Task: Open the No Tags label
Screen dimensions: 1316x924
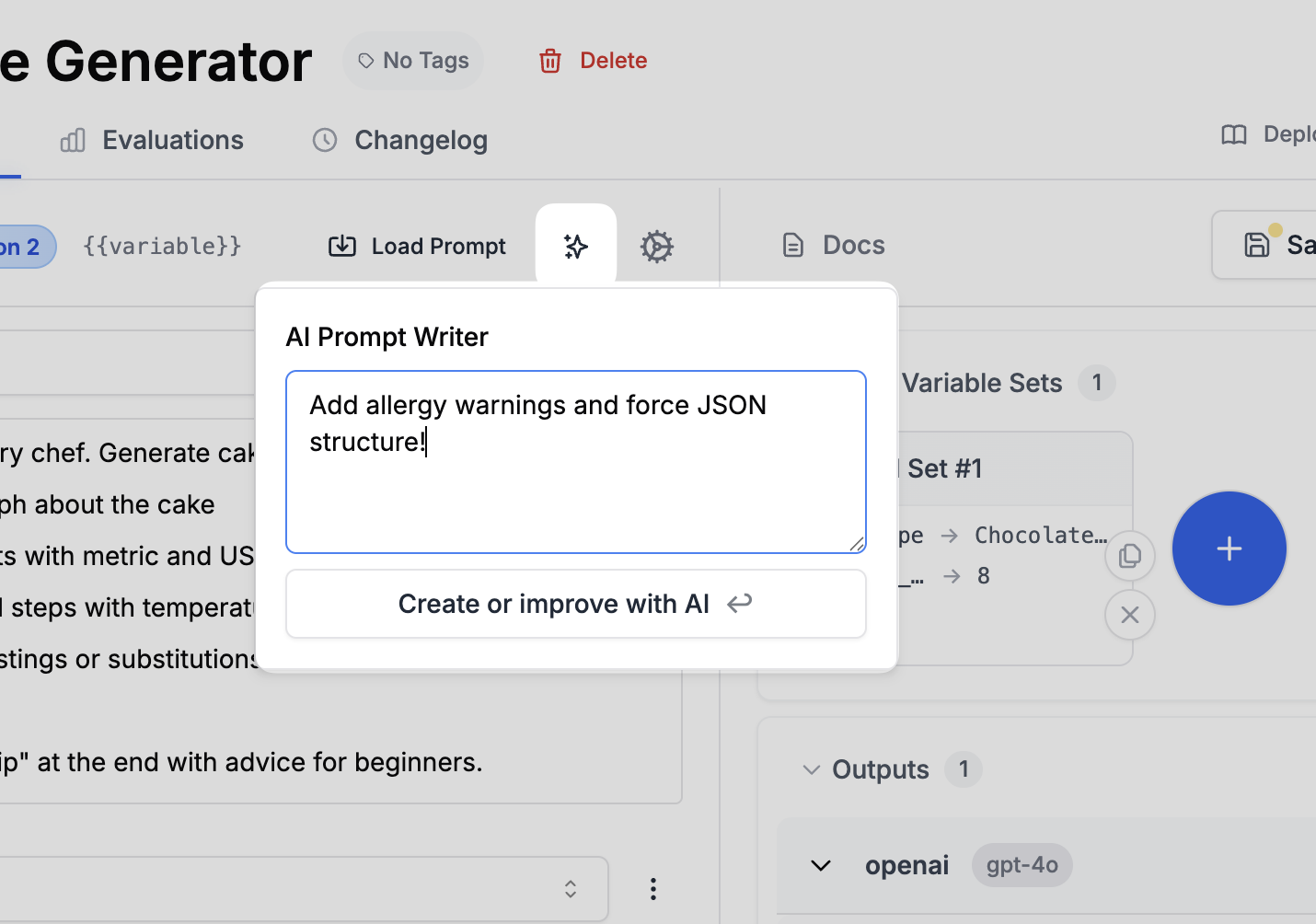Action: (412, 60)
